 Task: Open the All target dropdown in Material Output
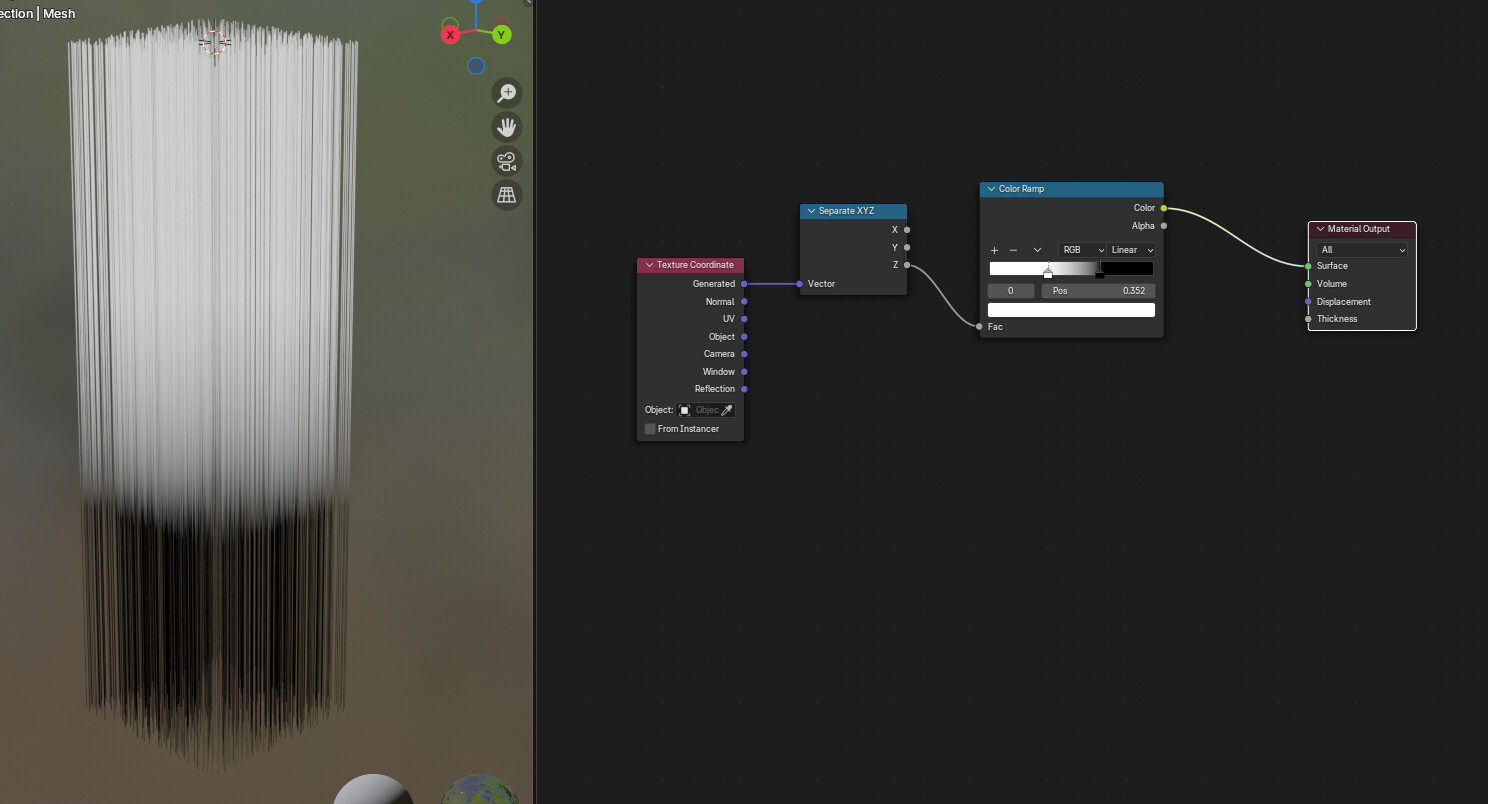(x=1362, y=250)
